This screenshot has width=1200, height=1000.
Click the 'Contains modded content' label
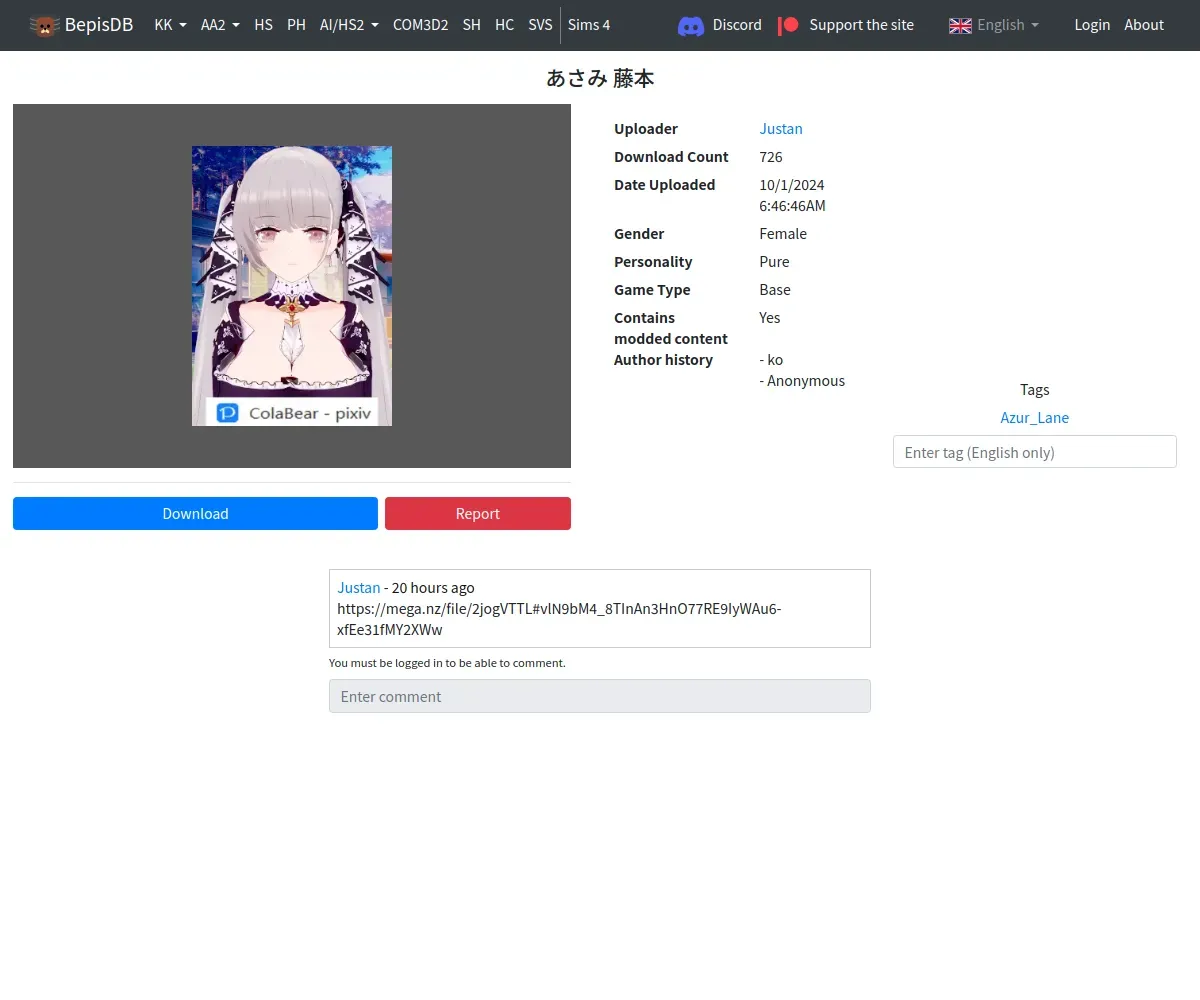(x=671, y=328)
